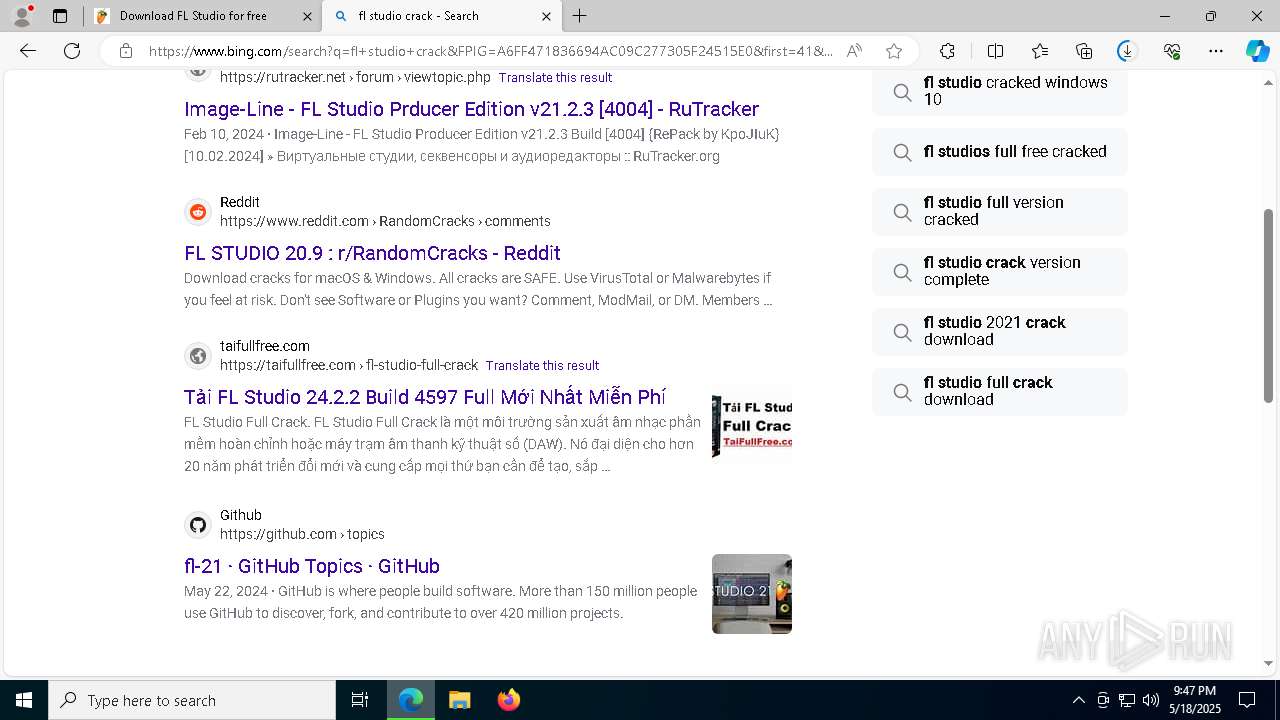Search 'fl studio cracked windows 10' suggestion
Viewport: 1280px width, 720px height.
[x=1000, y=92]
